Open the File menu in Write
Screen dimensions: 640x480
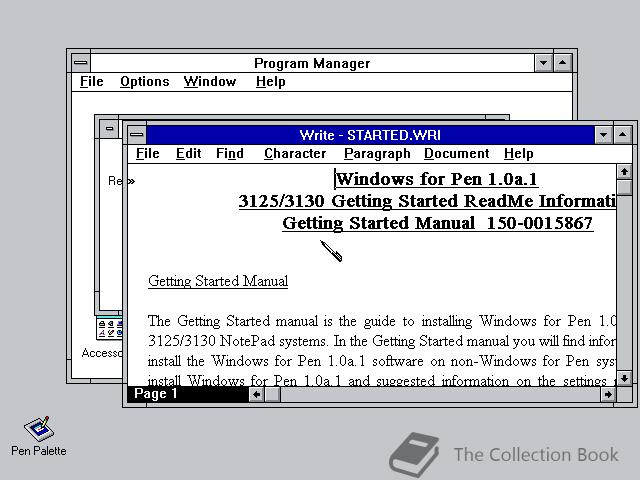[147, 154]
